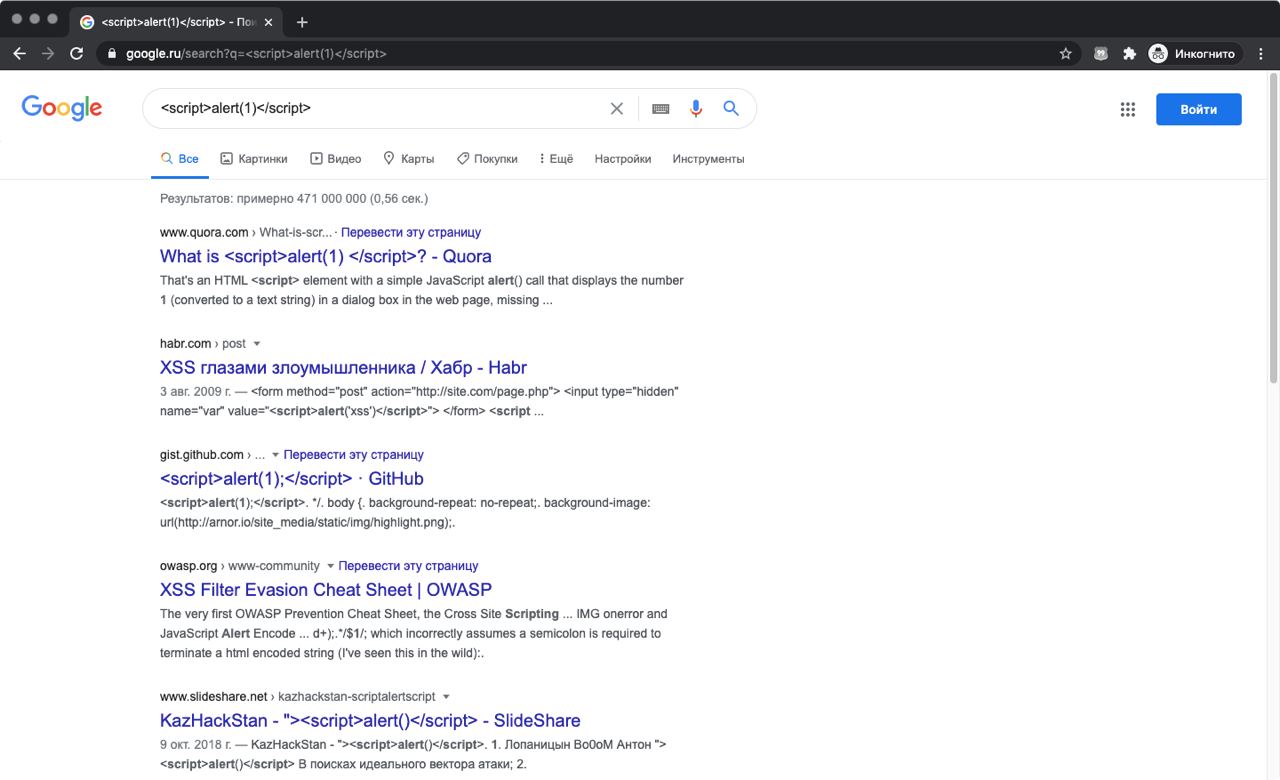Expand the Ещё more menu
The image size is (1280, 780).
pyautogui.click(x=556, y=159)
